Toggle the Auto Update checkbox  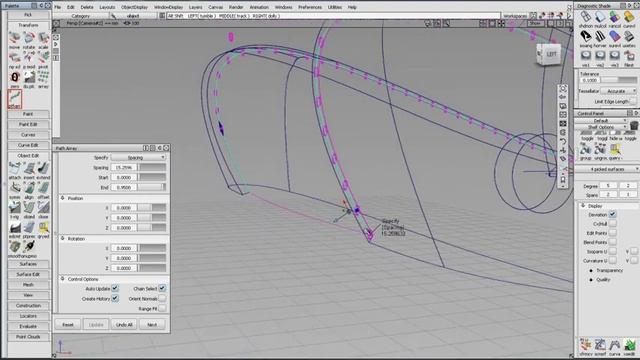coord(115,288)
